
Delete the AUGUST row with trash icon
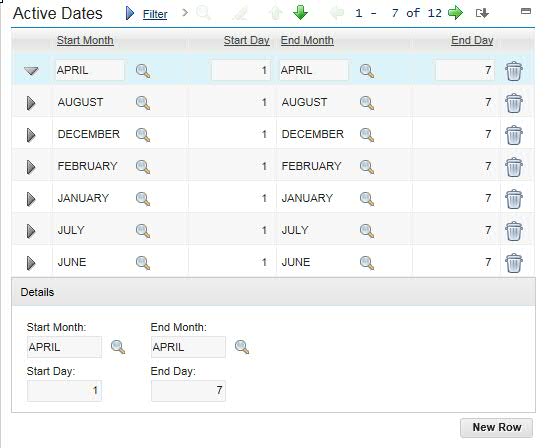(514, 103)
